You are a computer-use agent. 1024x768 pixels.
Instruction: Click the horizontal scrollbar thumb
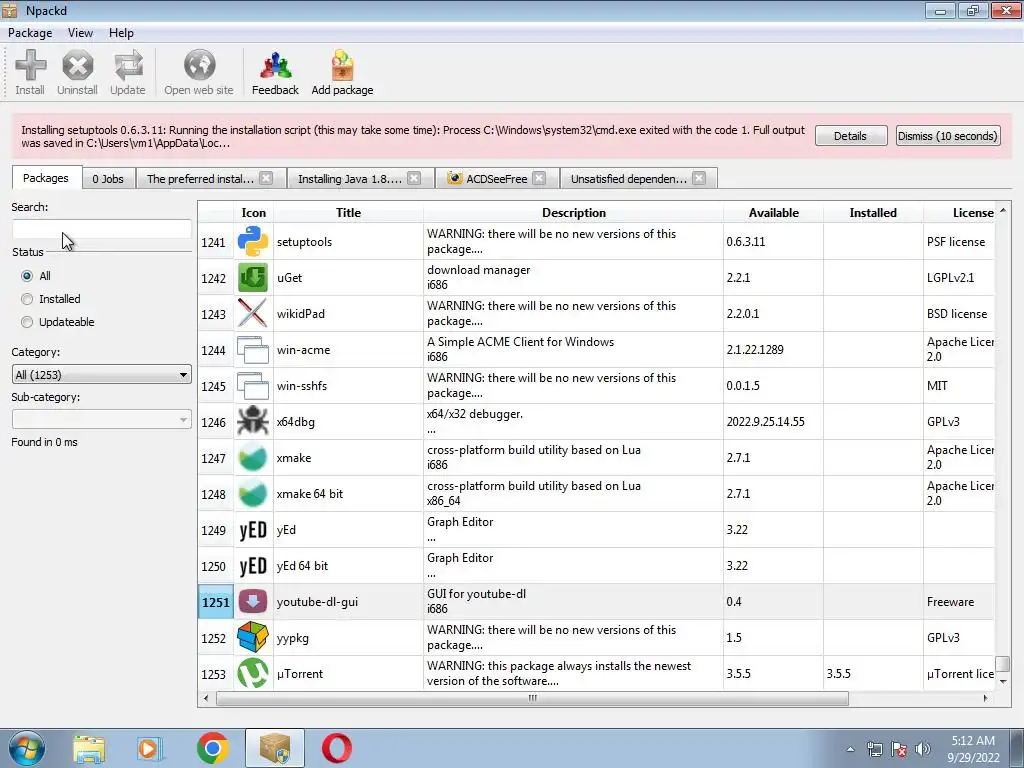click(532, 698)
